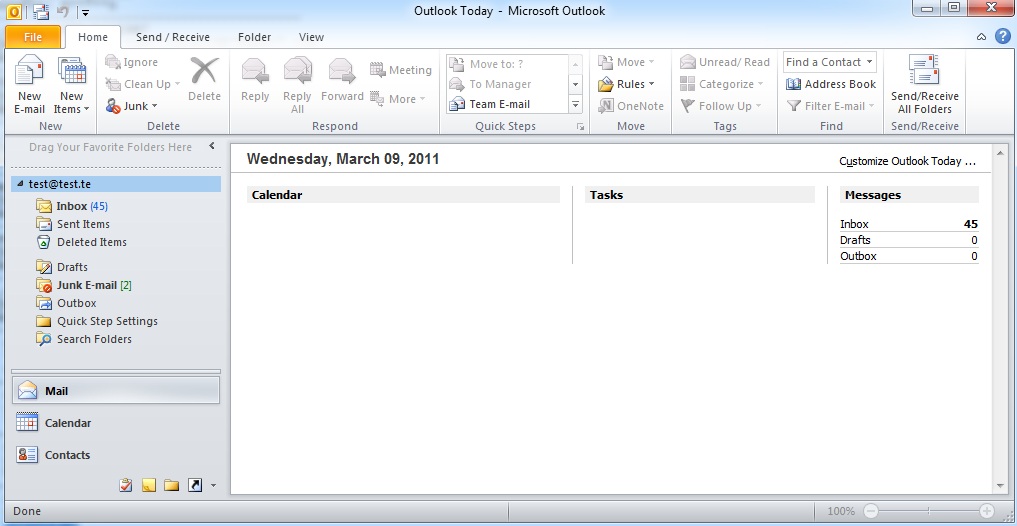Collapse the test@test.te account tree
This screenshot has height=526, width=1017.
20,184
